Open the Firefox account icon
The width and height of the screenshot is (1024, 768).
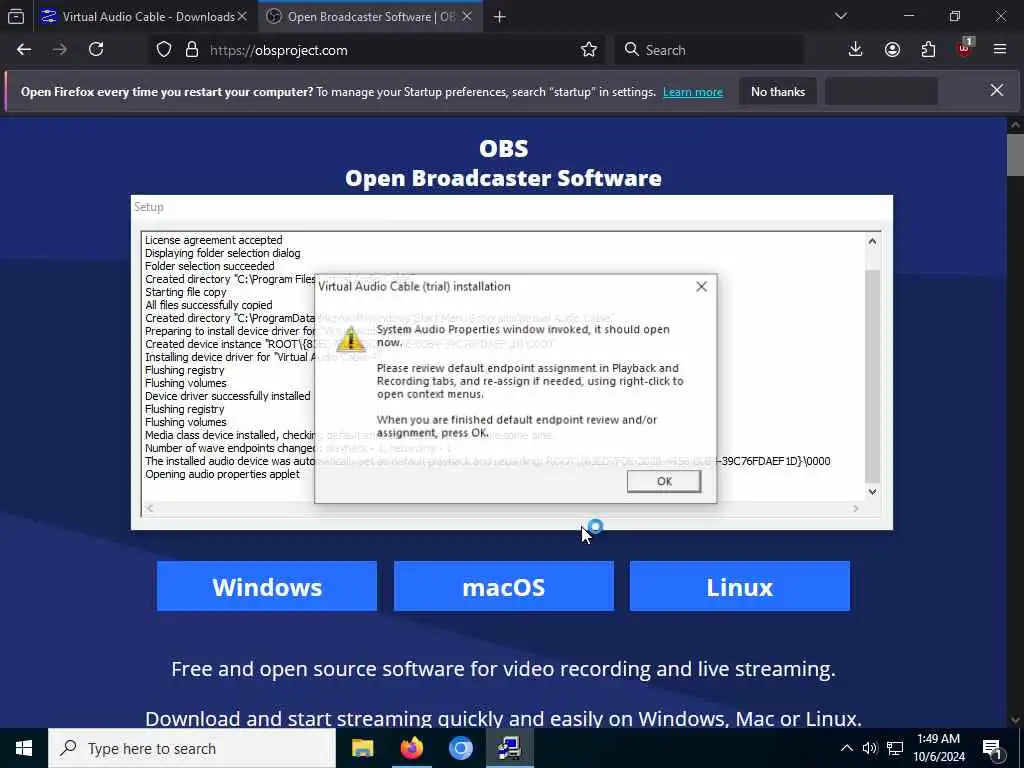pos(892,50)
